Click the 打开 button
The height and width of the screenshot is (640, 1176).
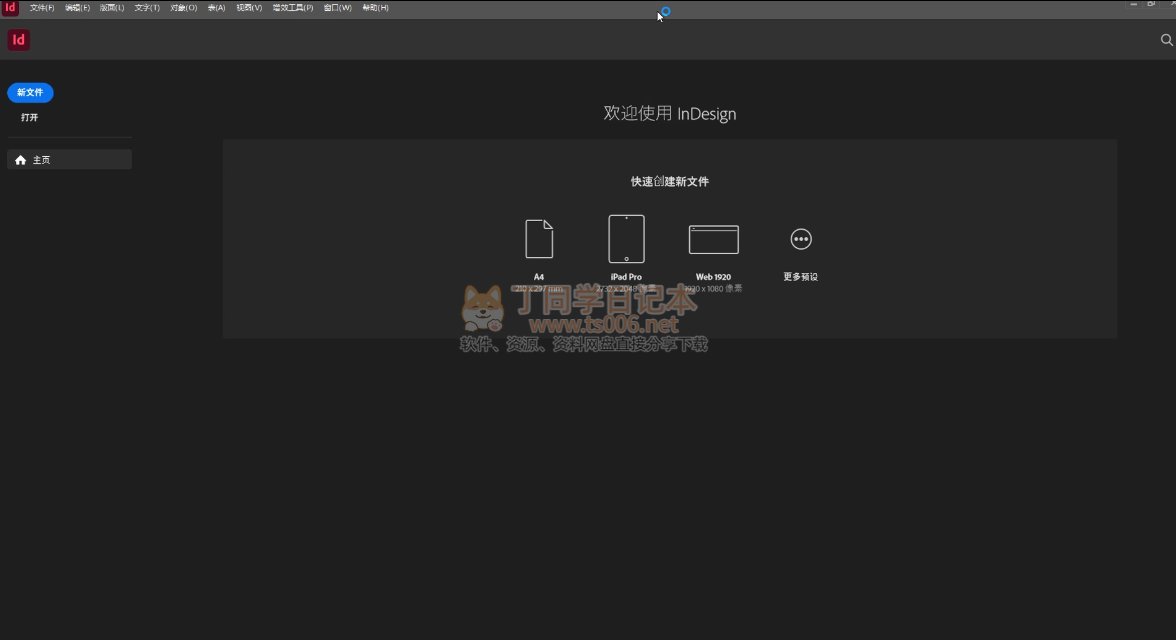29,117
